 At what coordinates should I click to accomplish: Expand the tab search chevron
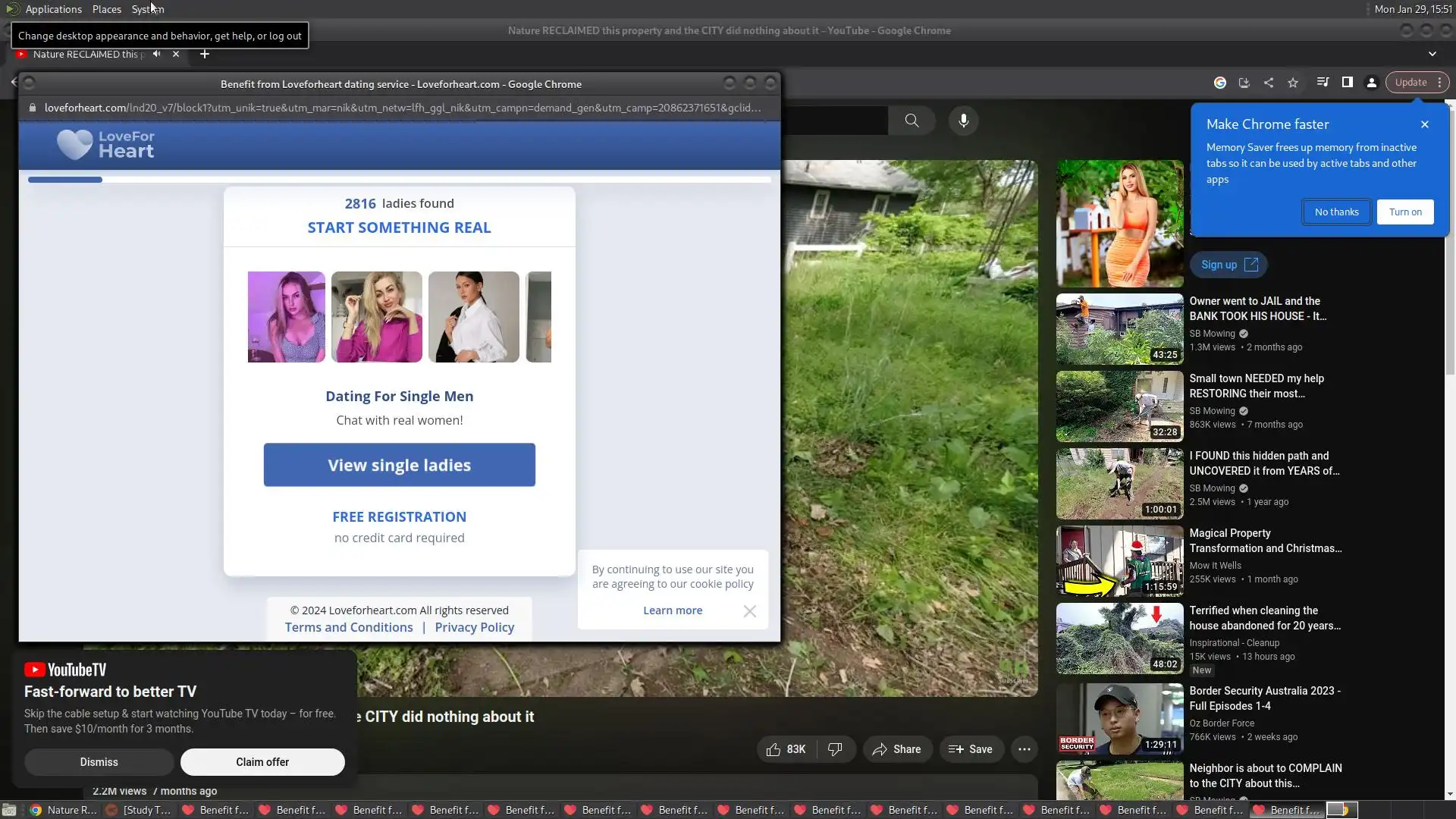(x=1432, y=54)
